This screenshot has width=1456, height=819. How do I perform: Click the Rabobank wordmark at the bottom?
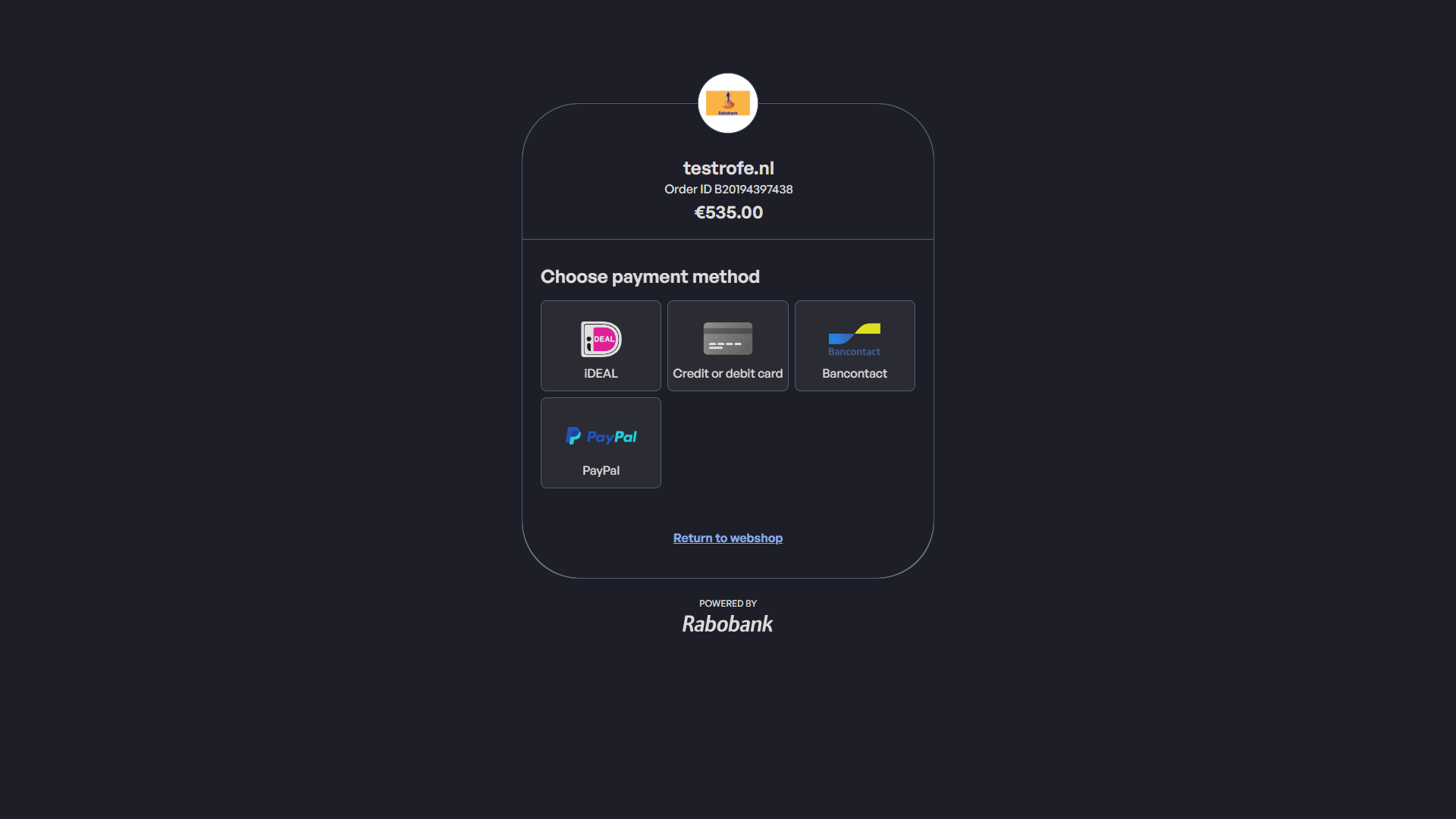click(727, 624)
